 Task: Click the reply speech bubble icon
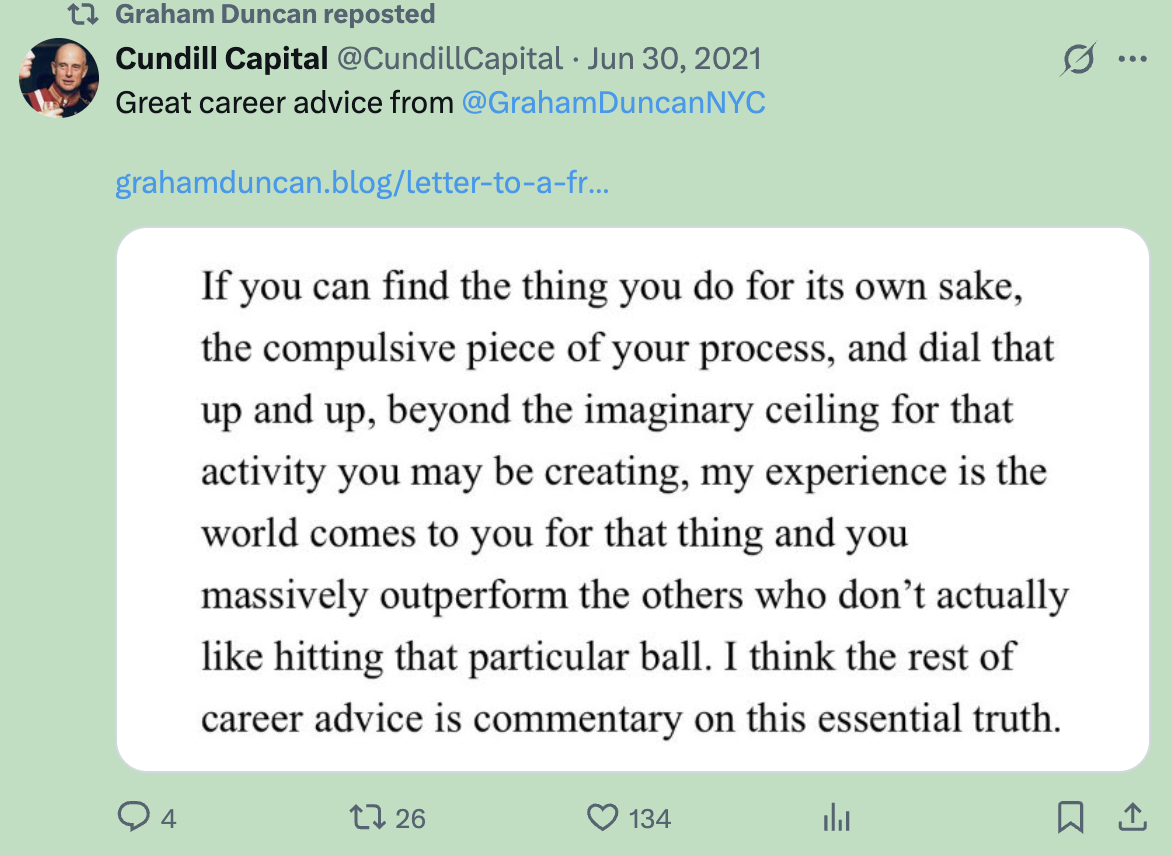click(133, 819)
